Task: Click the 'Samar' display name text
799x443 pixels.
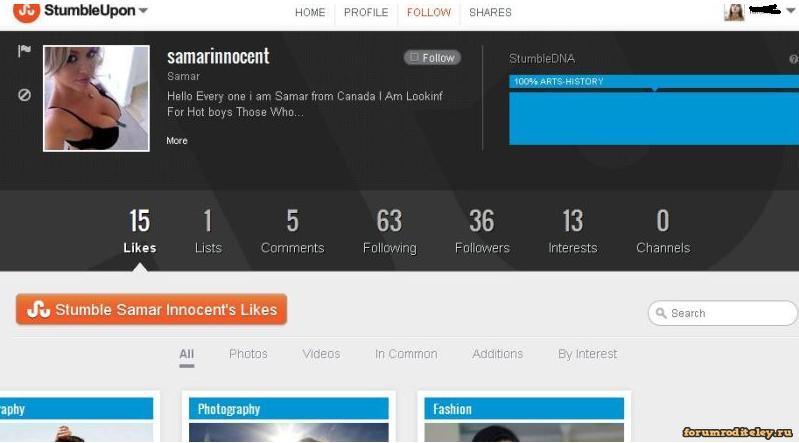Action: pyautogui.click(x=183, y=76)
